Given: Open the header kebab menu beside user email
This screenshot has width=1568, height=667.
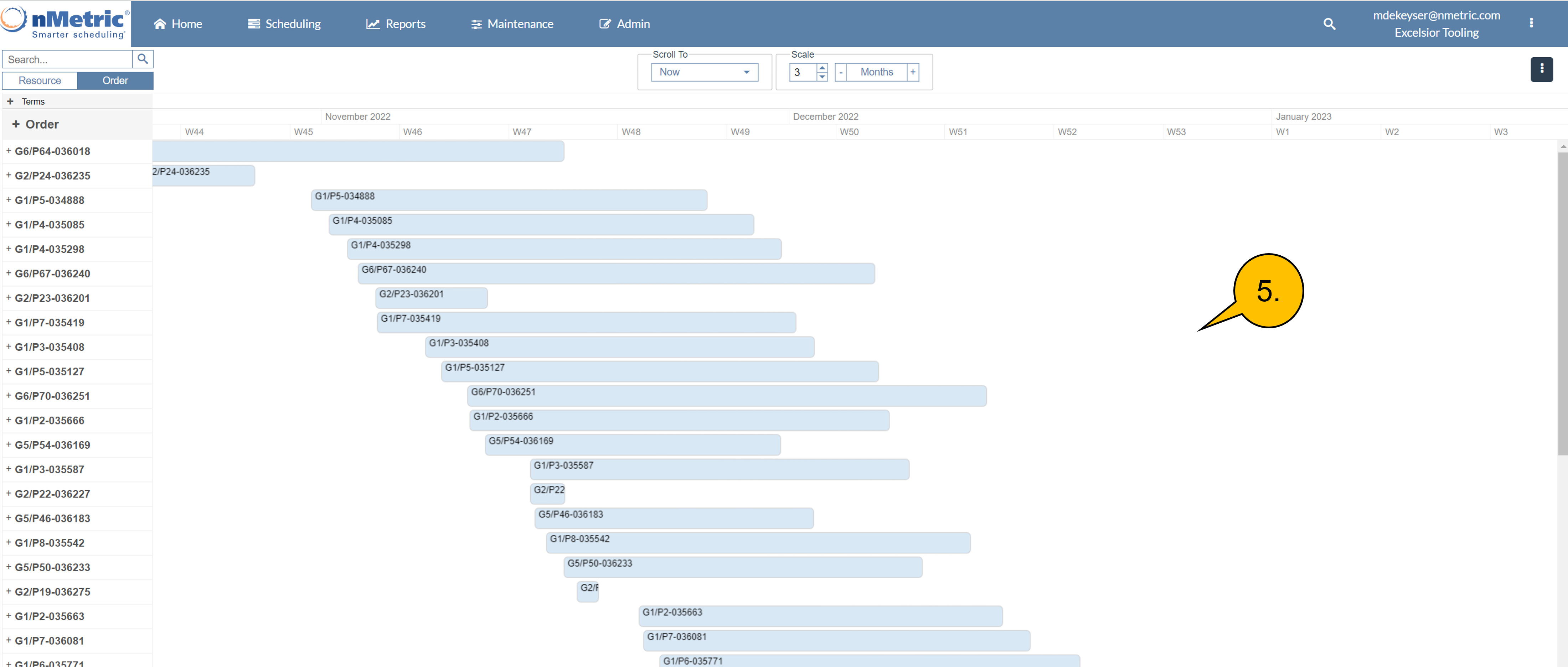Looking at the screenshot, I should click(1531, 23).
